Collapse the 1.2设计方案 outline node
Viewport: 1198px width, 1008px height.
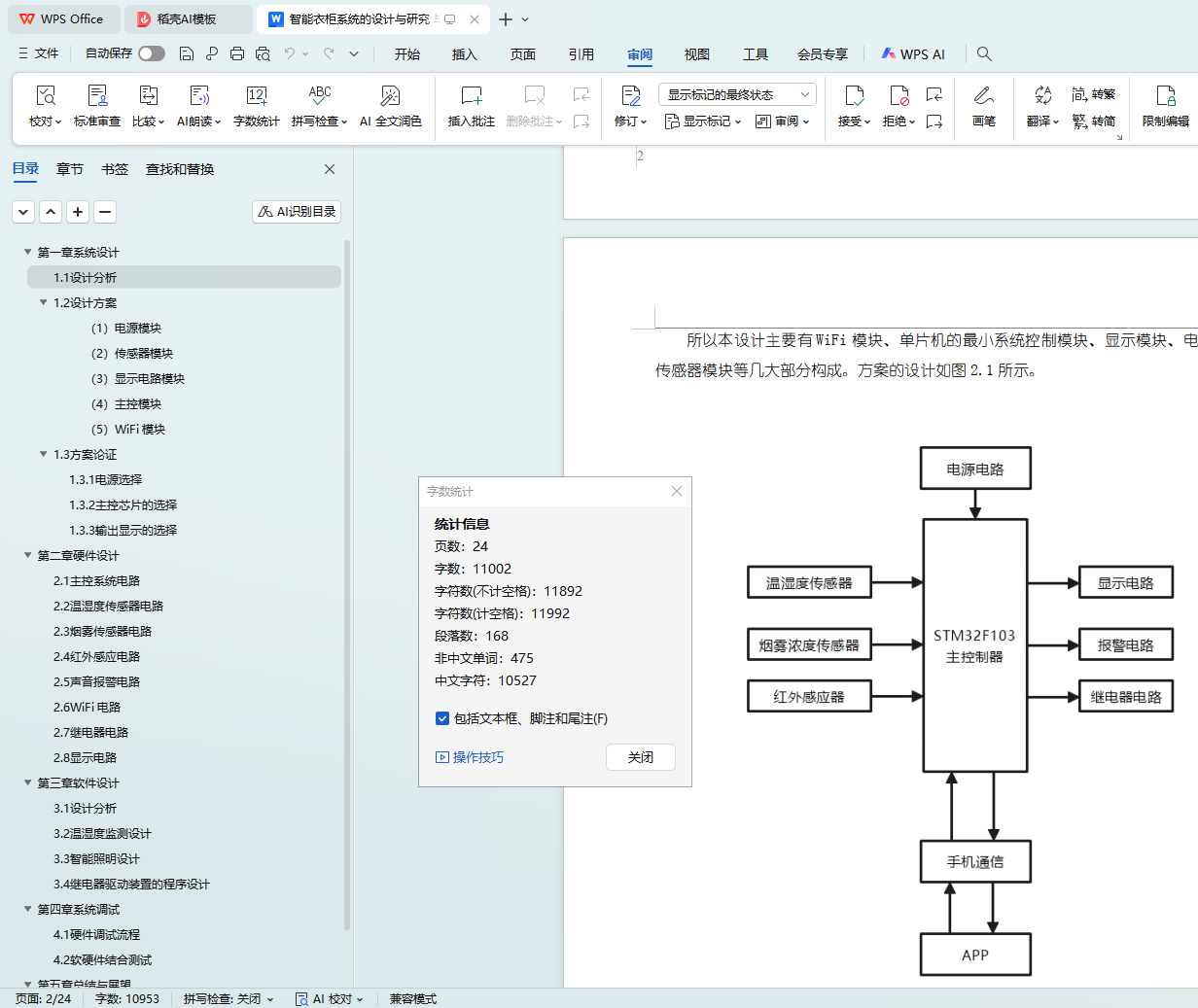coord(44,302)
